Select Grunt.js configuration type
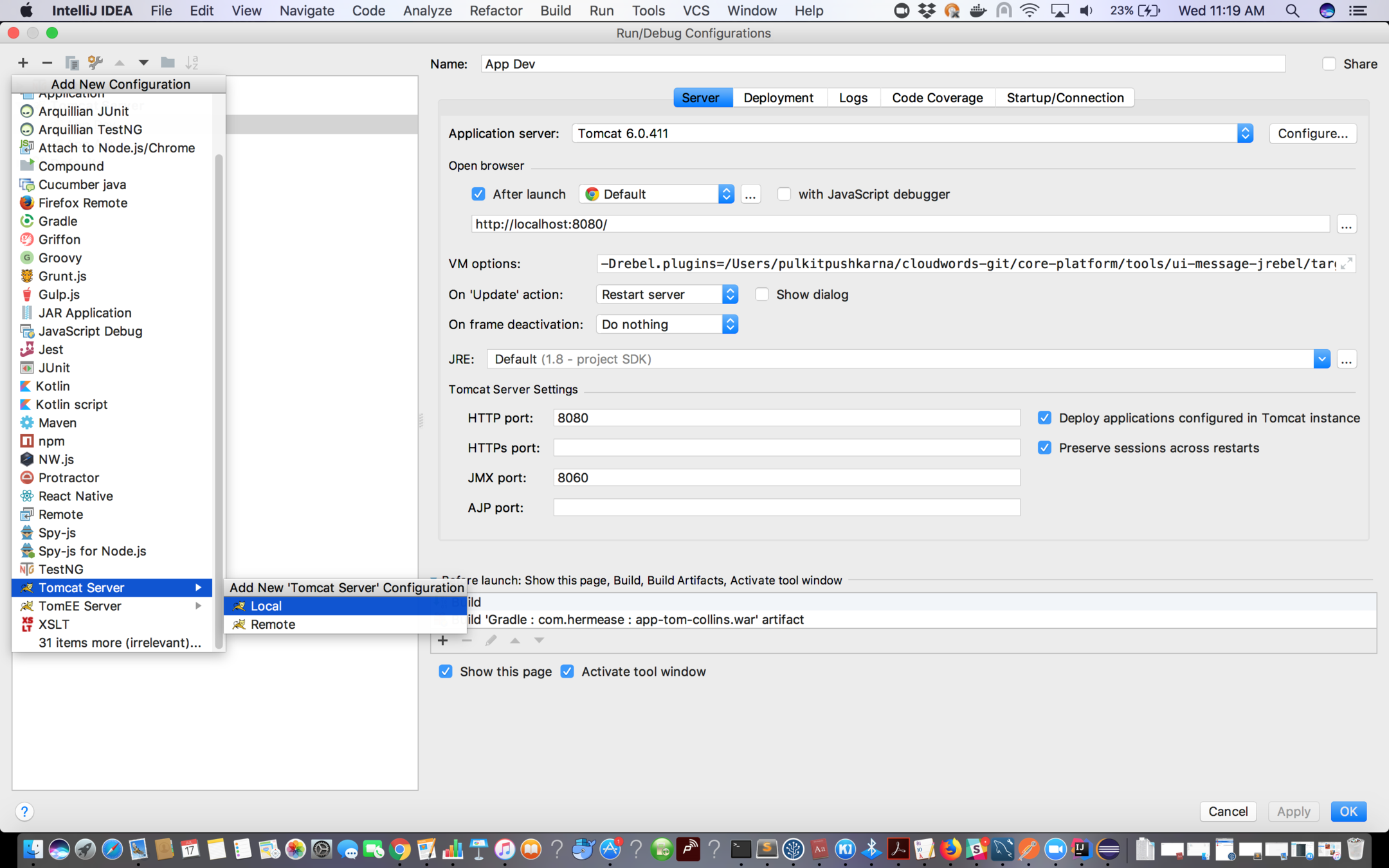The height and width of the screenshot is (868, 1389). (62, 276)
